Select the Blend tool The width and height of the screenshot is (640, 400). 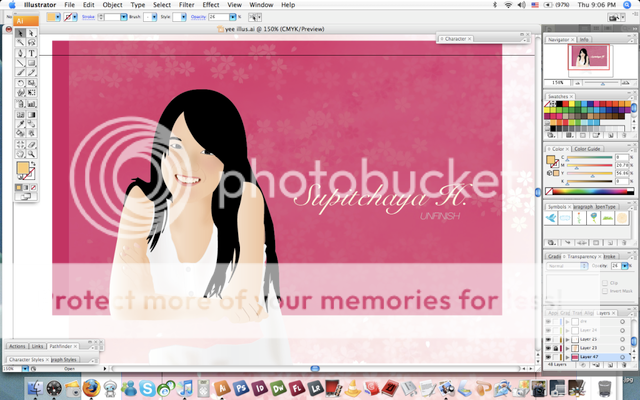click(31, 124)
